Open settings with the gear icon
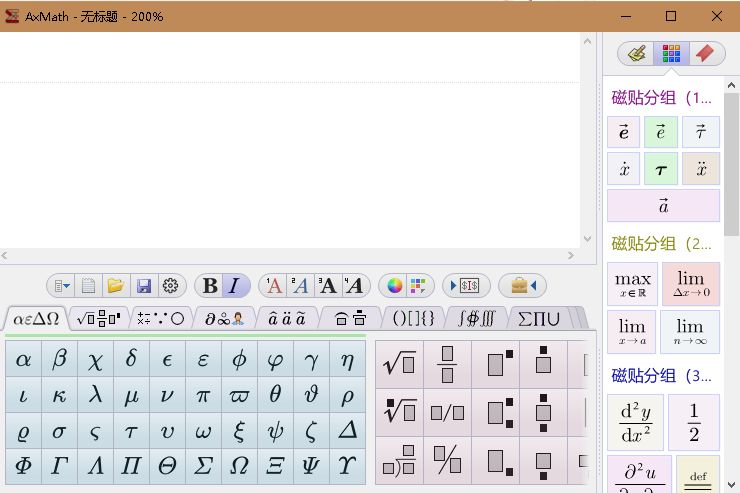740x493 pixels. [170, 285]
